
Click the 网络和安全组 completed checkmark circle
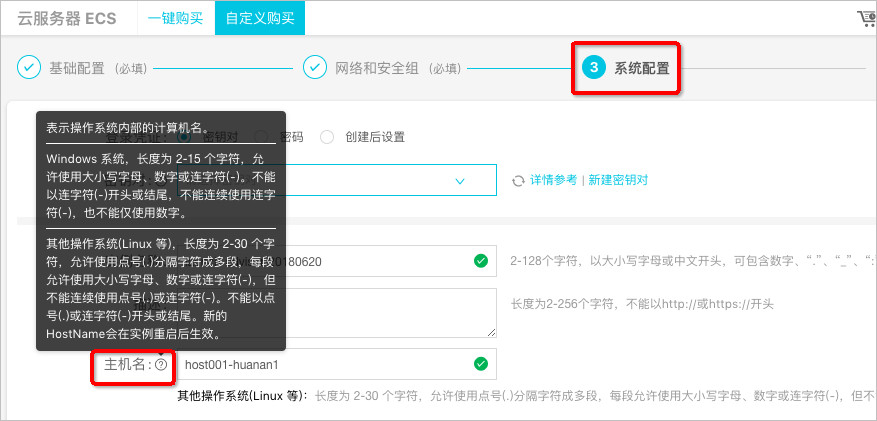pyautogui.click(x=315, y=68)
